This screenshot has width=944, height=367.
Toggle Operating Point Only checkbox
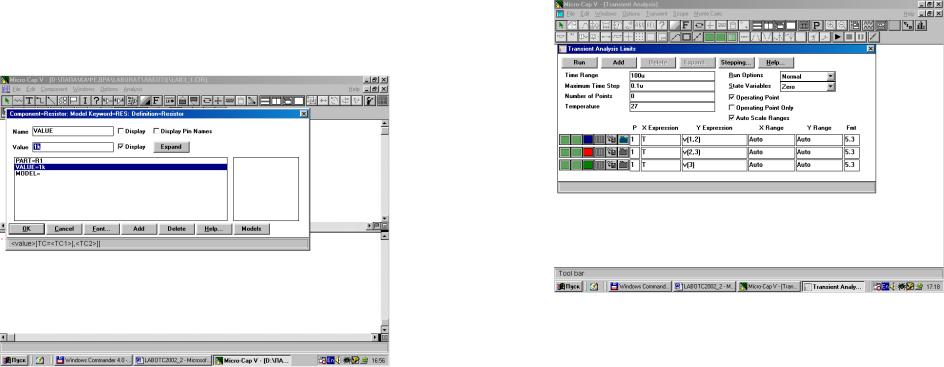731,108
